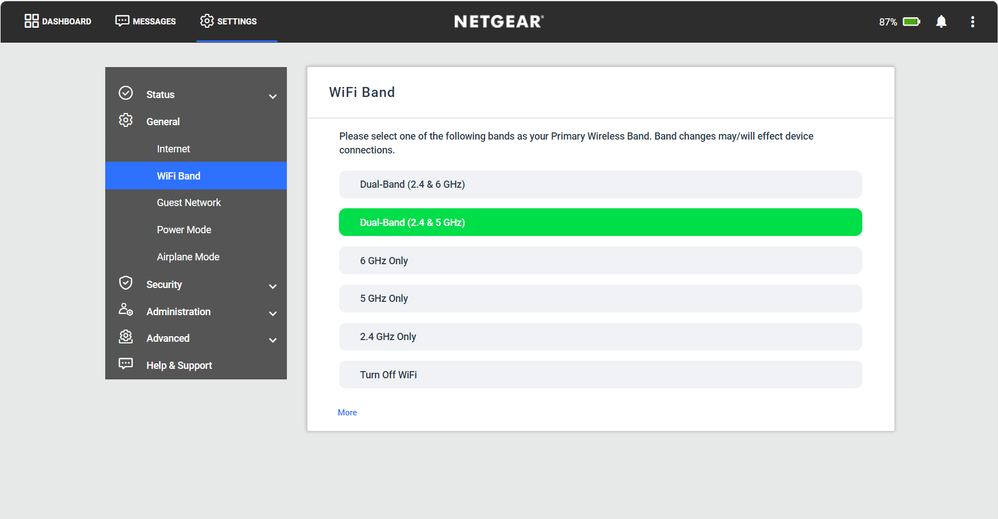Screen dimensions: 998x519
Task: Open the WiFi Band sidebar item
Action: point(196,176)
